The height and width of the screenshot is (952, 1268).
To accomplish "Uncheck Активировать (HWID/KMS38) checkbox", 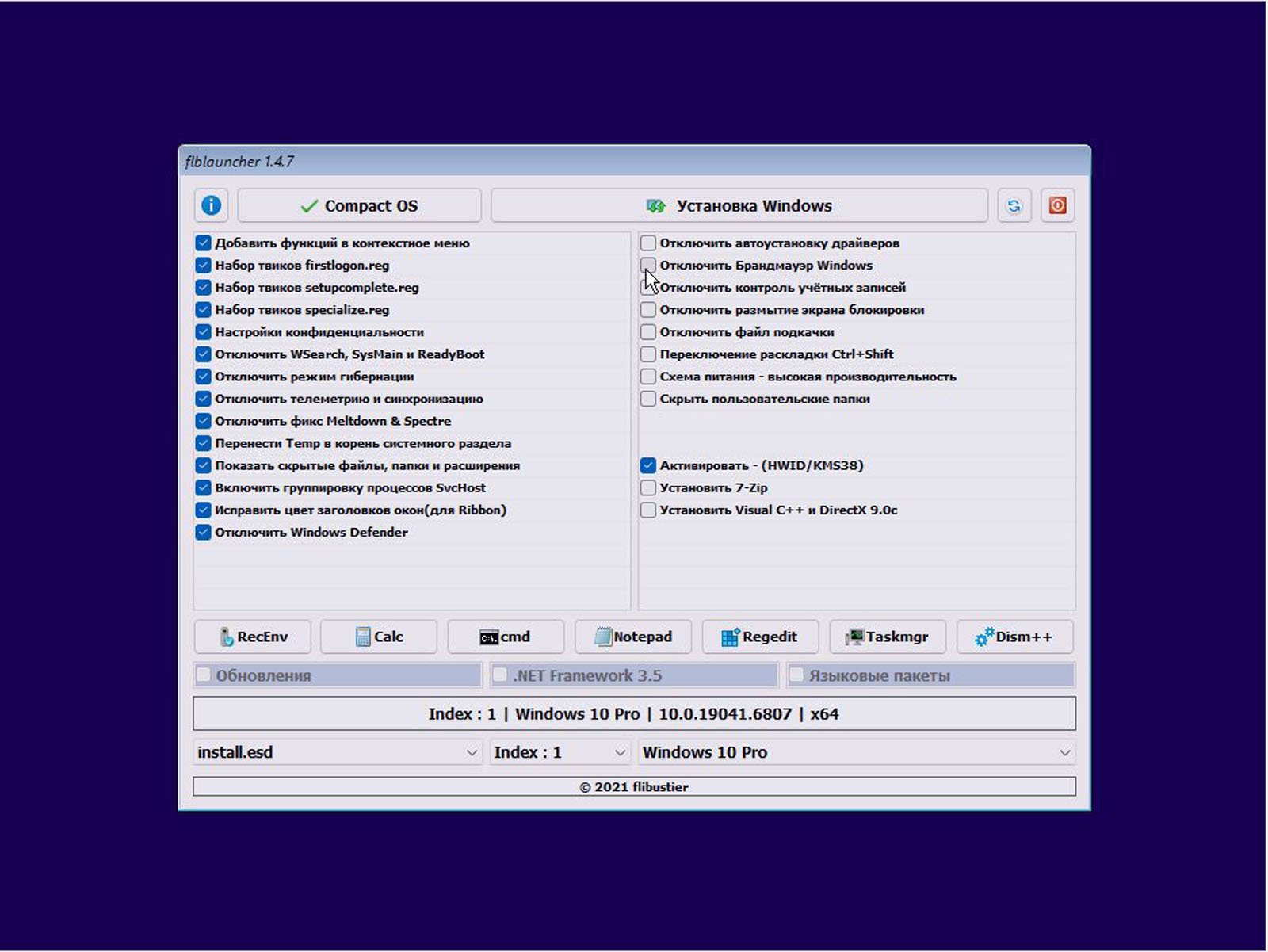I will pos(648,466).
